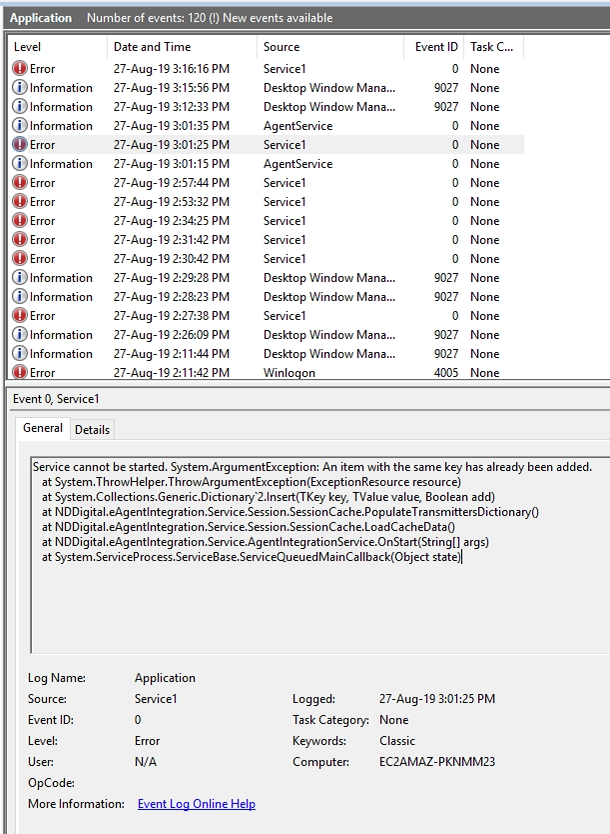
Task: Select the General tab
Action: 43,428
